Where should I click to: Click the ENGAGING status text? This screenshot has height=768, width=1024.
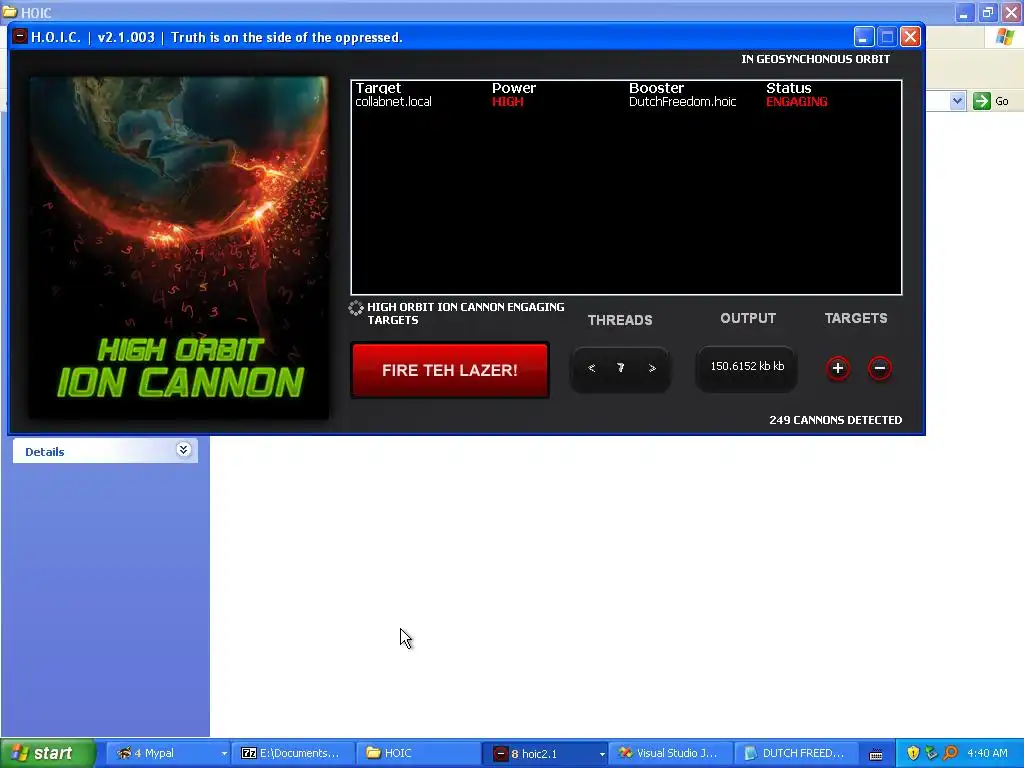pyautogui.click(x=797, y=102)
